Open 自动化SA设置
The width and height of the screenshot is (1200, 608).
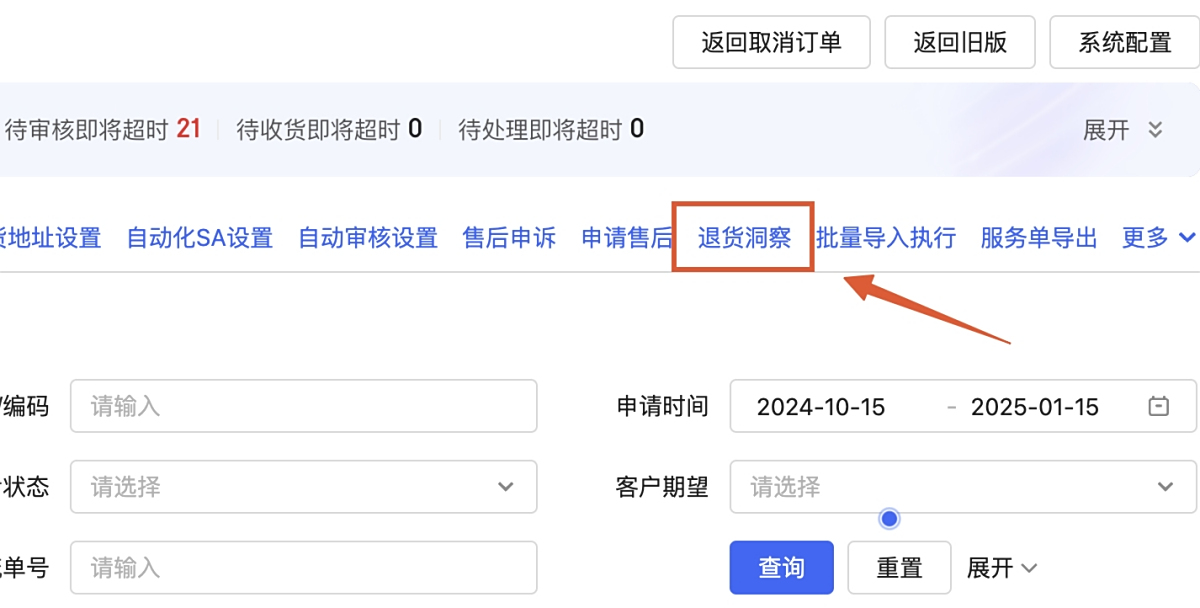(199, 238)
